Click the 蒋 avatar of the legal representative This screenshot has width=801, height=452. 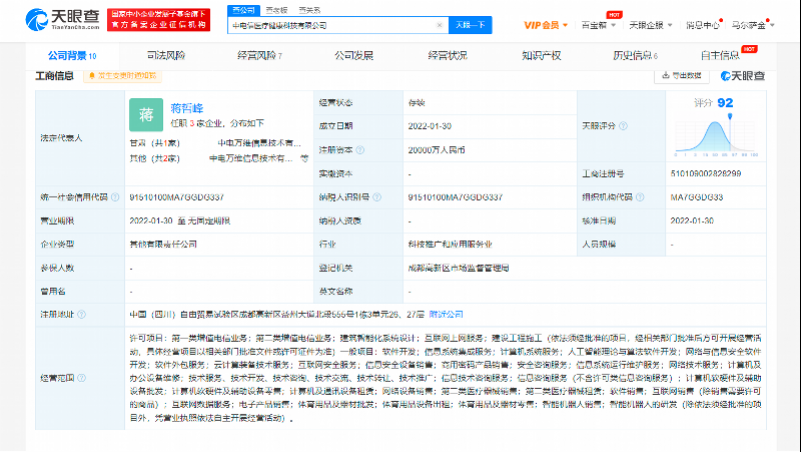click(146, 115)
